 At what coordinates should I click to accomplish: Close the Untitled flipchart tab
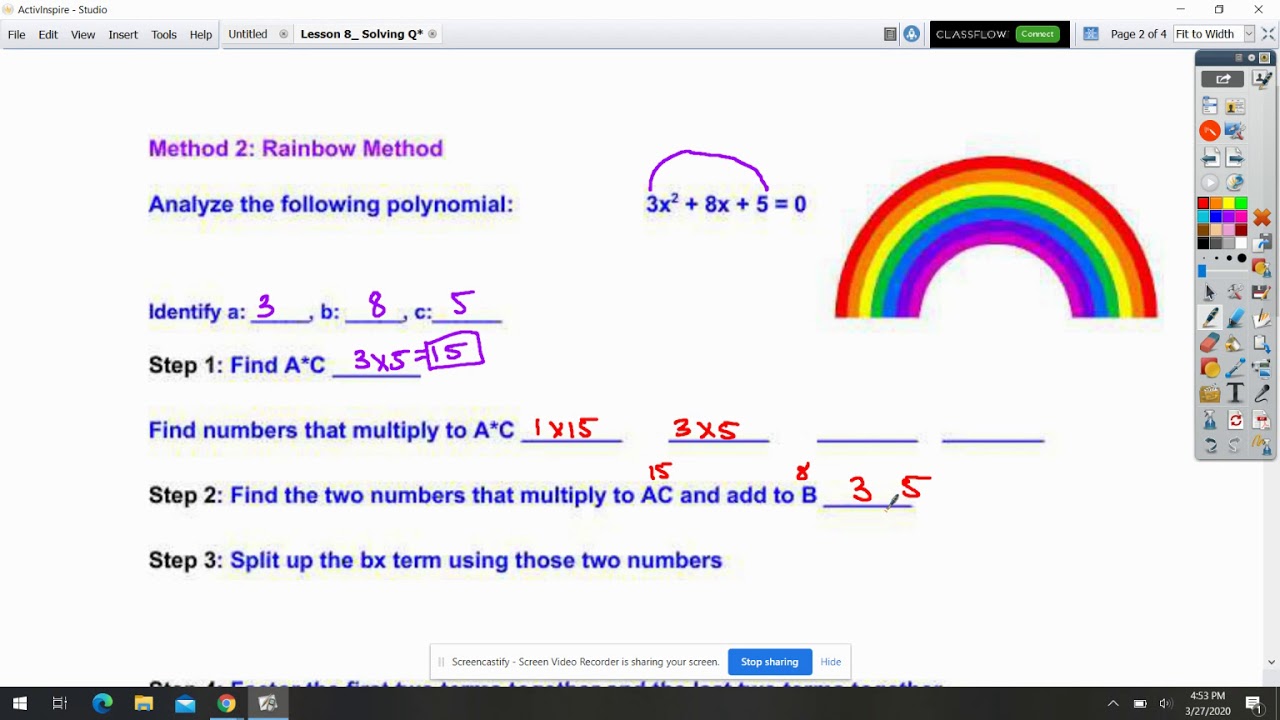(x=283, y=34)
